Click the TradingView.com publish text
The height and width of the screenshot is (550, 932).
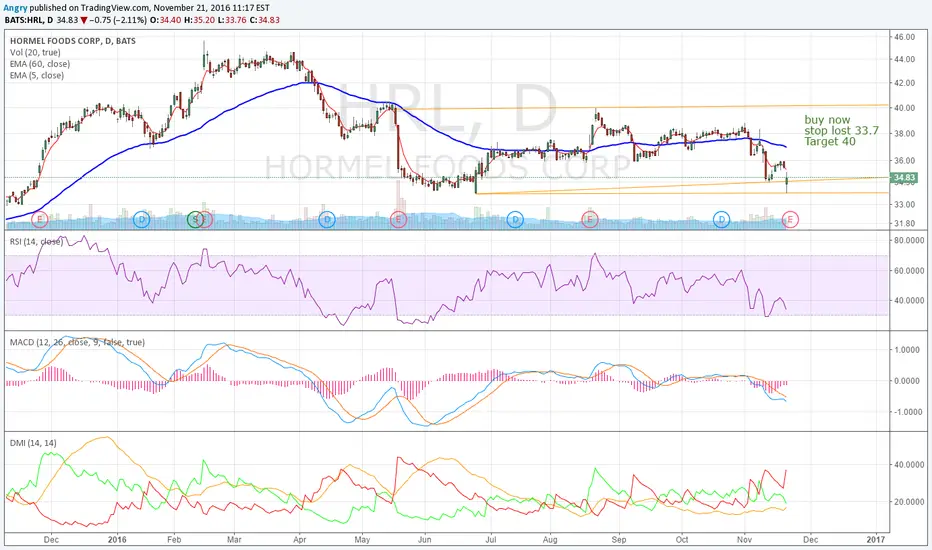pyautogui.click(x=113, y=8)
